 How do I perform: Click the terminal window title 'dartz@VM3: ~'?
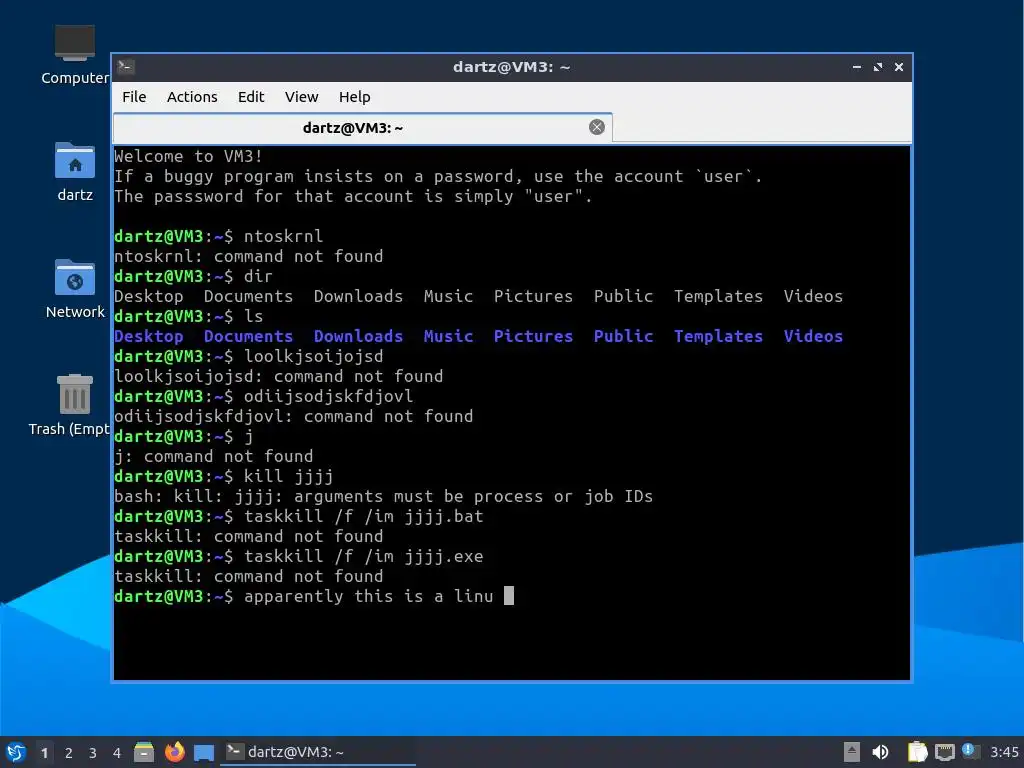point(511,67)
